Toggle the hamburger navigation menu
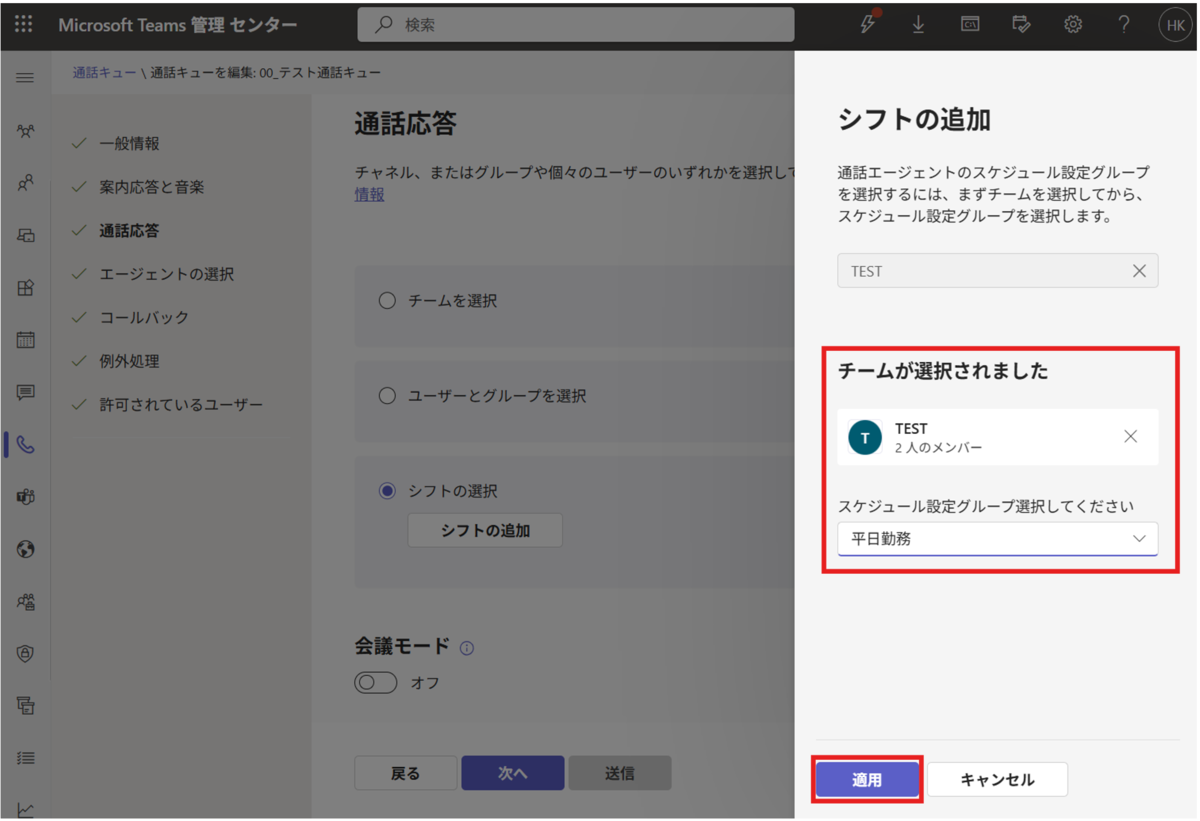 [x=26, y=77]
